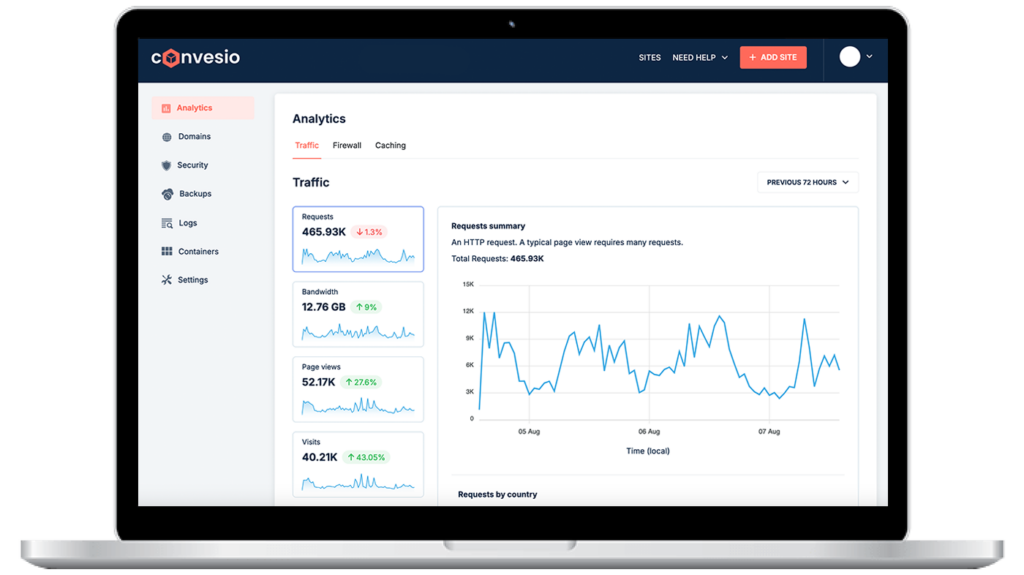Click the 27.6% increase badge
The image size is (1024, 575).
click(361, 382)
